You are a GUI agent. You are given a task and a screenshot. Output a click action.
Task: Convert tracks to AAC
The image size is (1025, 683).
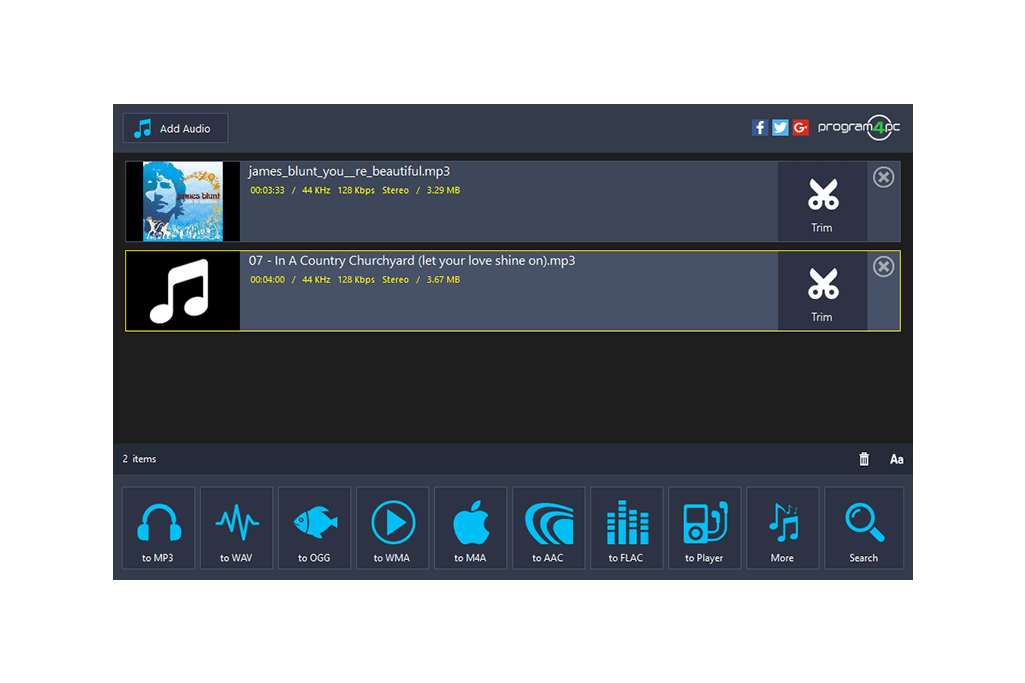click(x=548, y=528)
